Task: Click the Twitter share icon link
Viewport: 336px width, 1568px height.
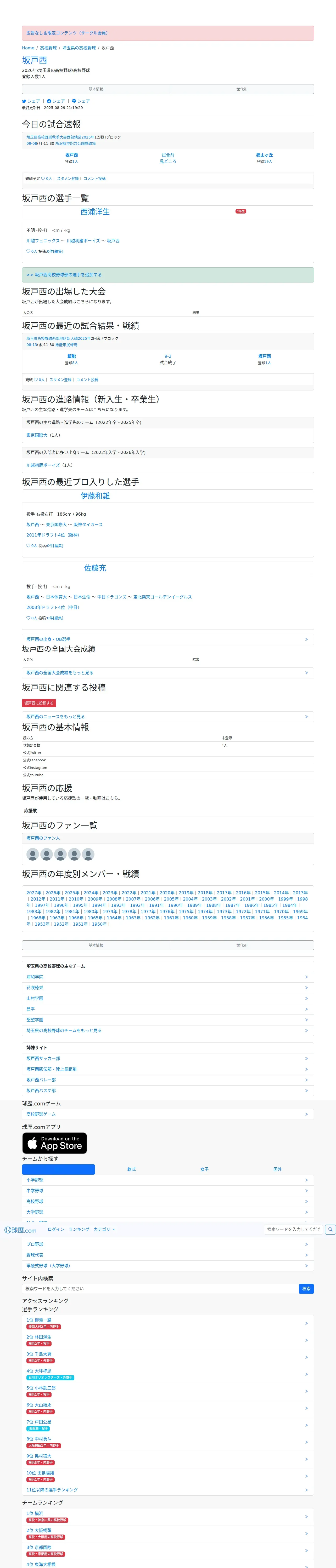Action: coord(31,101)
